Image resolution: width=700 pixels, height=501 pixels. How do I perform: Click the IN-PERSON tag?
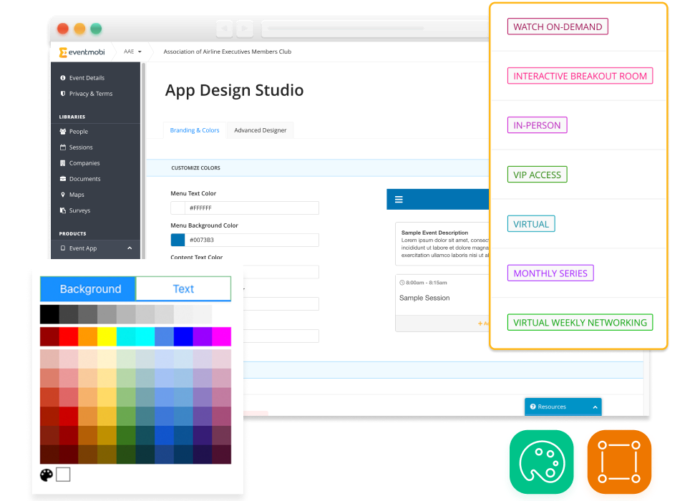click(537, 125)
